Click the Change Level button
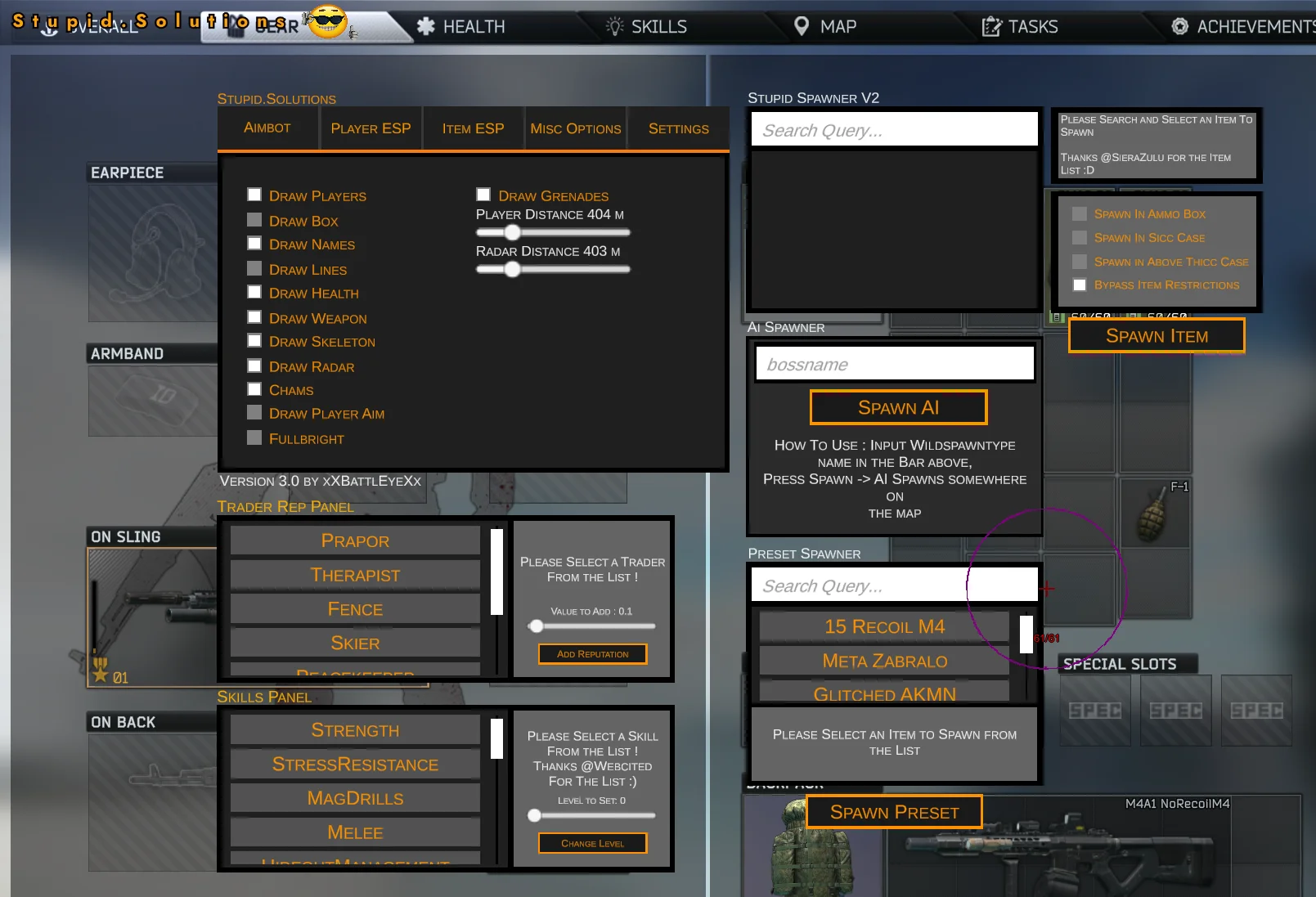This screenshot has height=897, width=1316. pyautogui.click(x=592, y=843)
